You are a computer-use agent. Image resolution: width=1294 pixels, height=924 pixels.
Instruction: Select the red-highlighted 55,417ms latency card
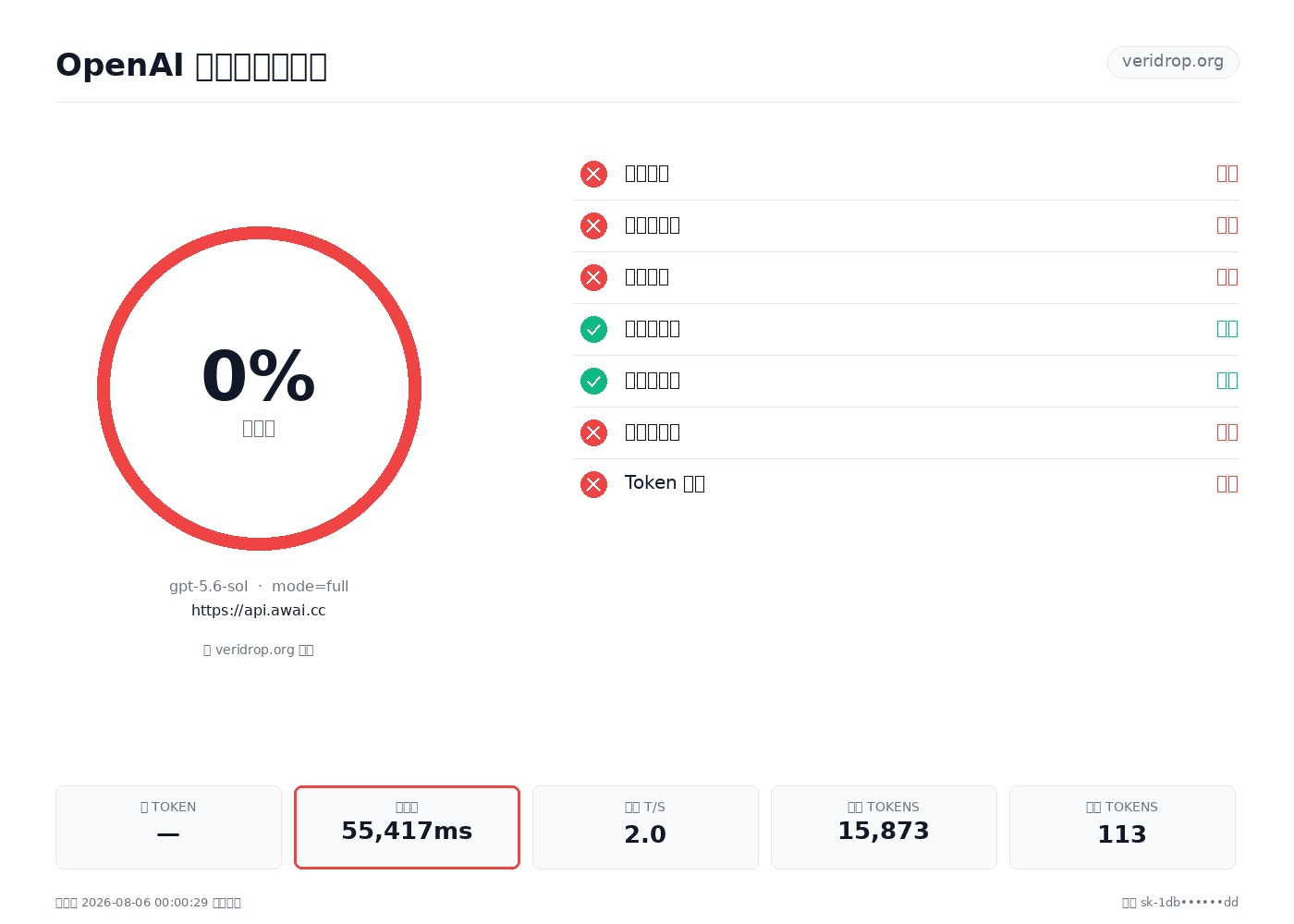407,827
